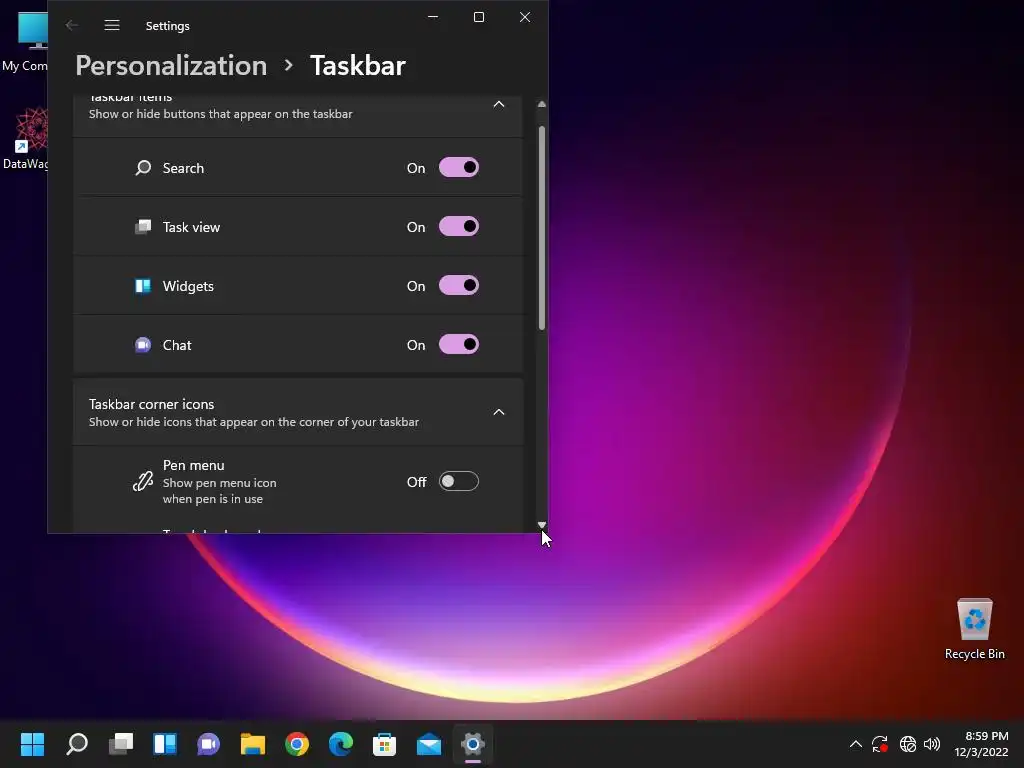Open taskbar Search magnifier
Screen dimensions: 1024x768
coord(77,743)
